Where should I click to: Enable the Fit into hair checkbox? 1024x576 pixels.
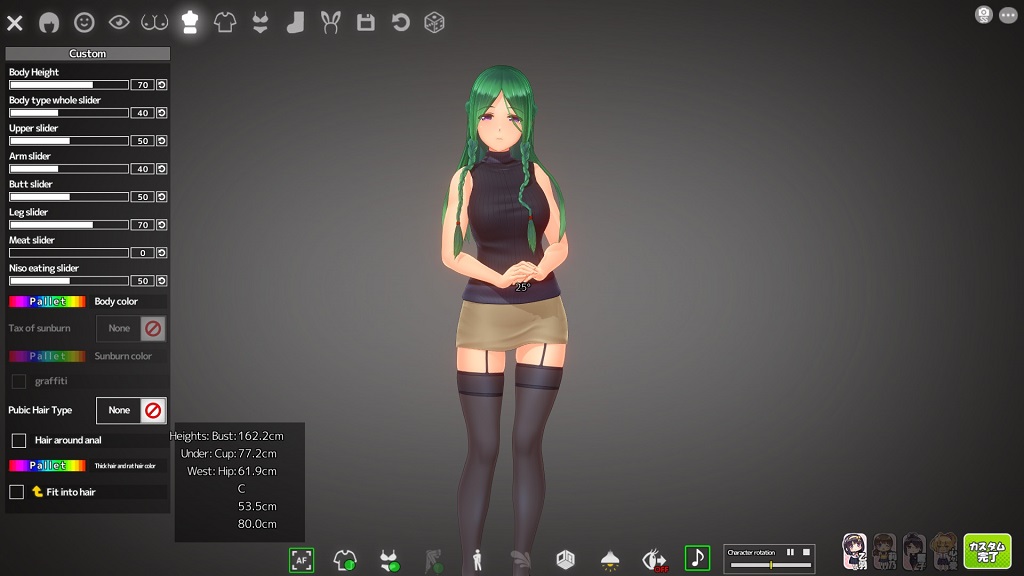coord(17,492)
